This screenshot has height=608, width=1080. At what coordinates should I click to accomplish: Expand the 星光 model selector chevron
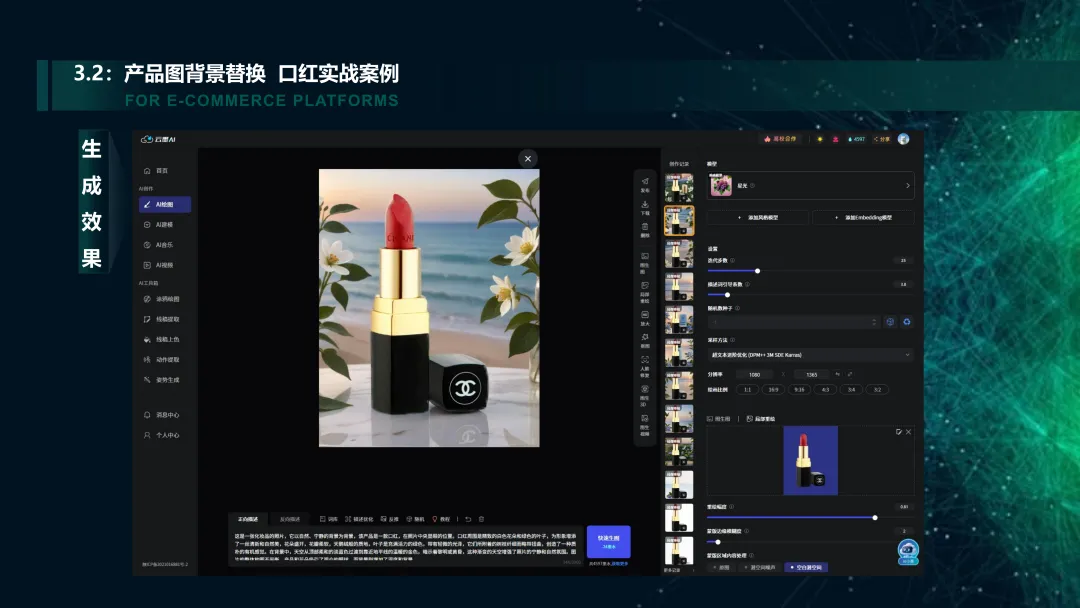tap(907, 186)
